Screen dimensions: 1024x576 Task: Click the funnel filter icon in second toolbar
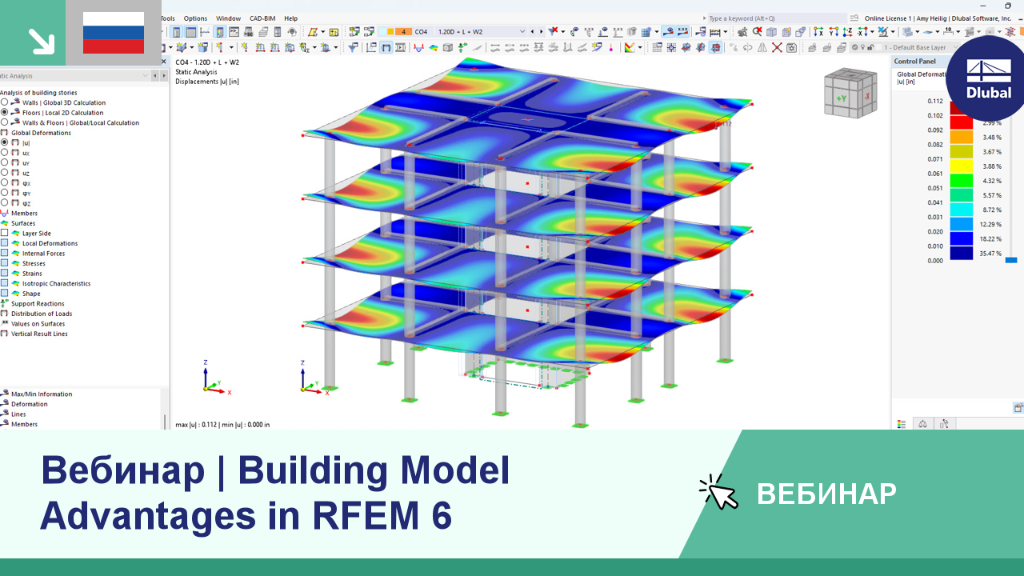(x=353, y=47)
